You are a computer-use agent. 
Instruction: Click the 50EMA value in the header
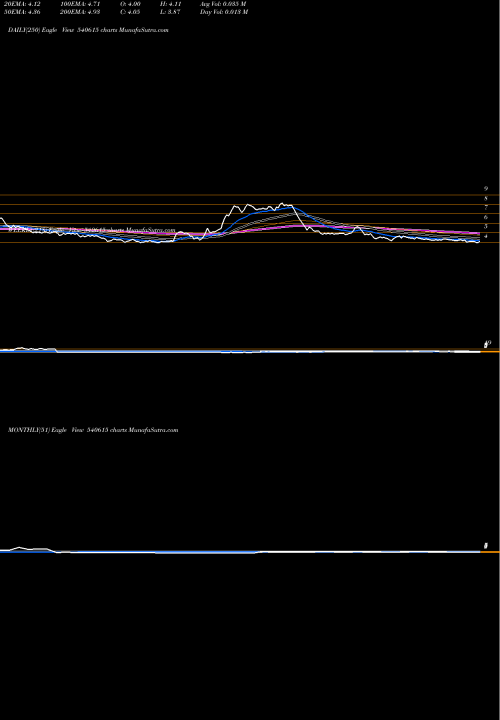[21, 12]
